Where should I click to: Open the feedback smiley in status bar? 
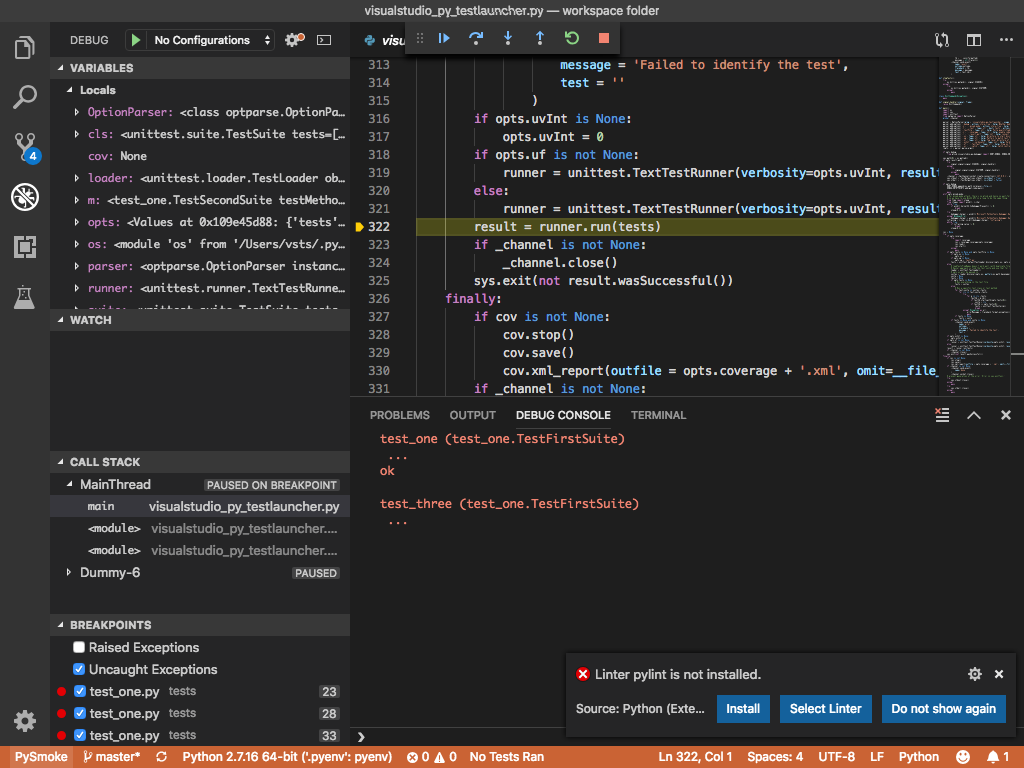point(963,756)
